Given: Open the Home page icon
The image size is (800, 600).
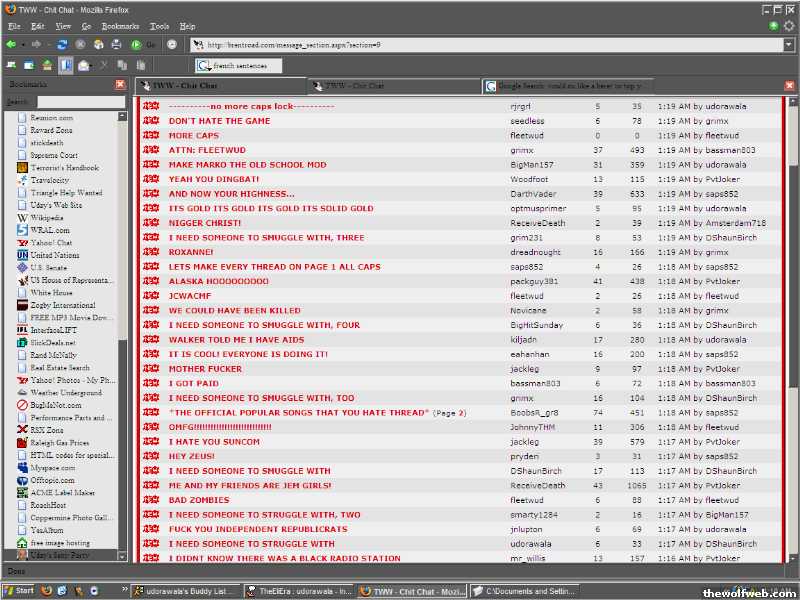Looking at the screenshot, I should (98, 45).
